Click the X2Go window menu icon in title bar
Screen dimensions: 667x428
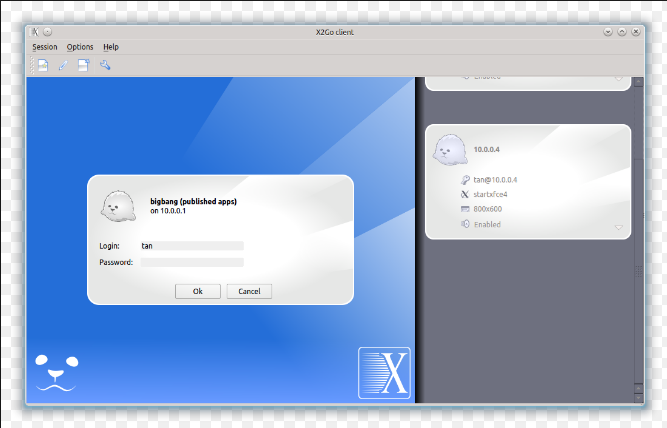click(35, 32)
